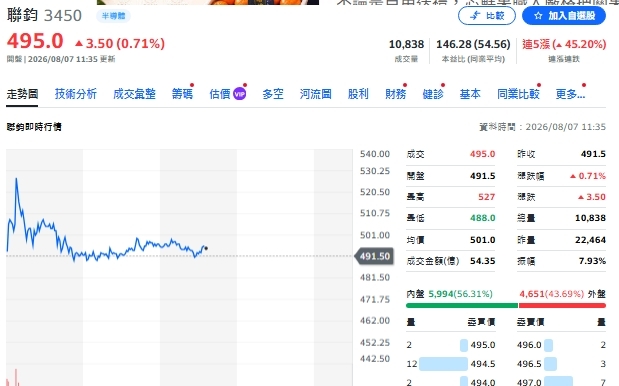Open the 半導體 industry tag

113,16
